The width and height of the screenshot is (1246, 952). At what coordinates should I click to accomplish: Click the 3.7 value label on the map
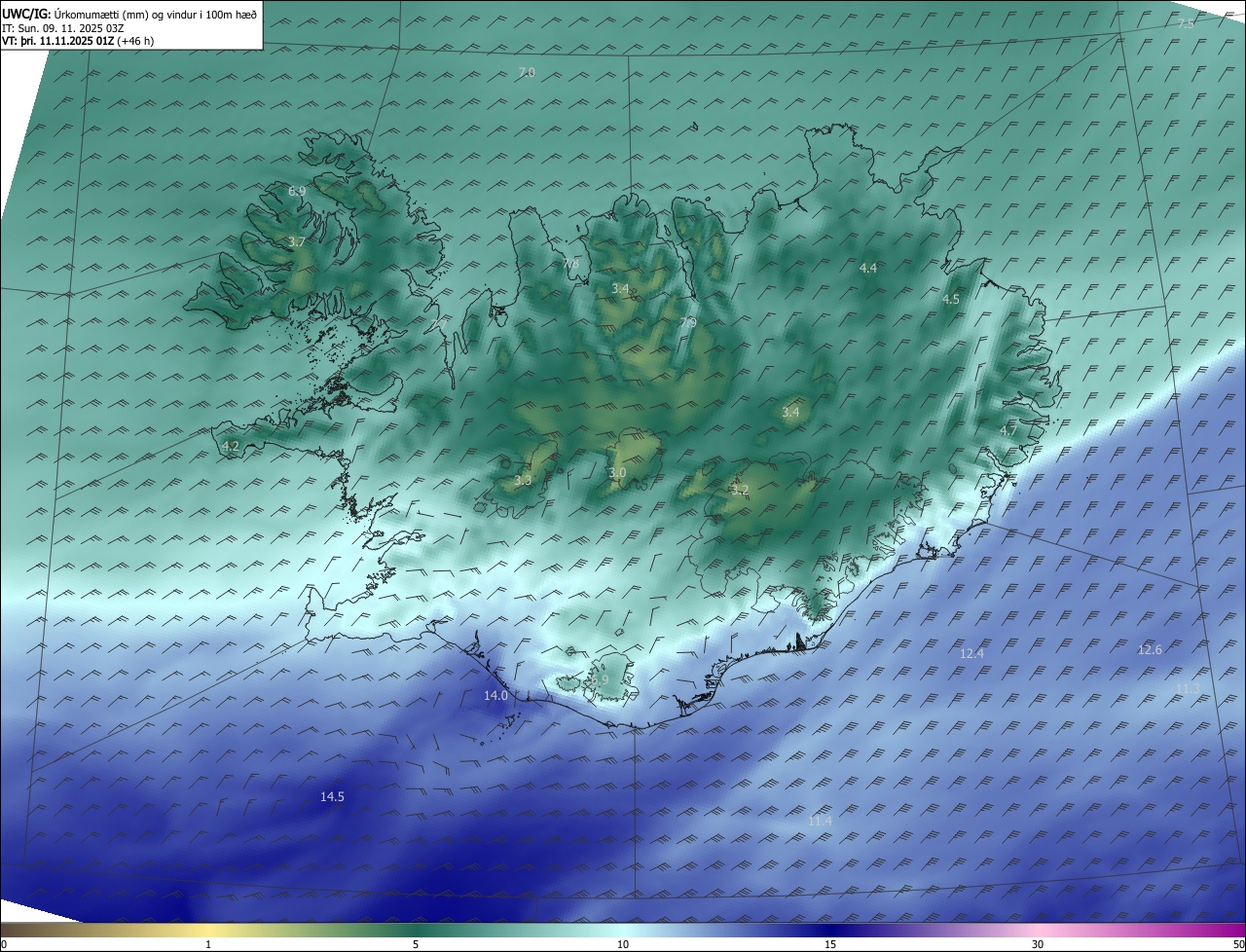tap(297, 241)
